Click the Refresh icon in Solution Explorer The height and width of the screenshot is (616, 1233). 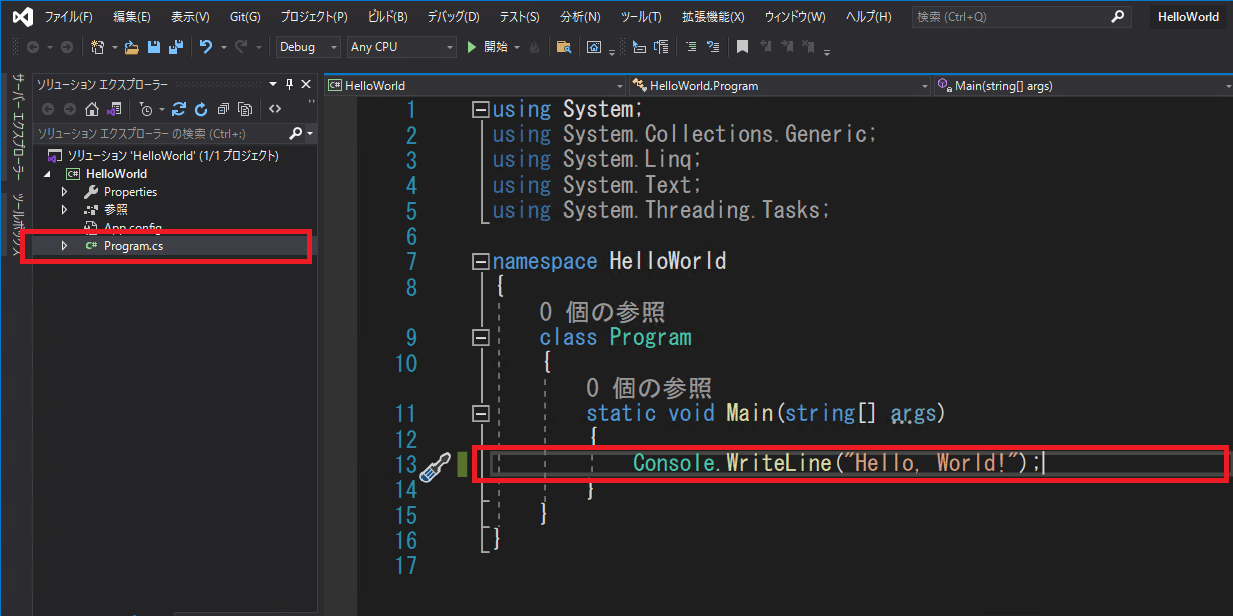[x=201, y=109]
